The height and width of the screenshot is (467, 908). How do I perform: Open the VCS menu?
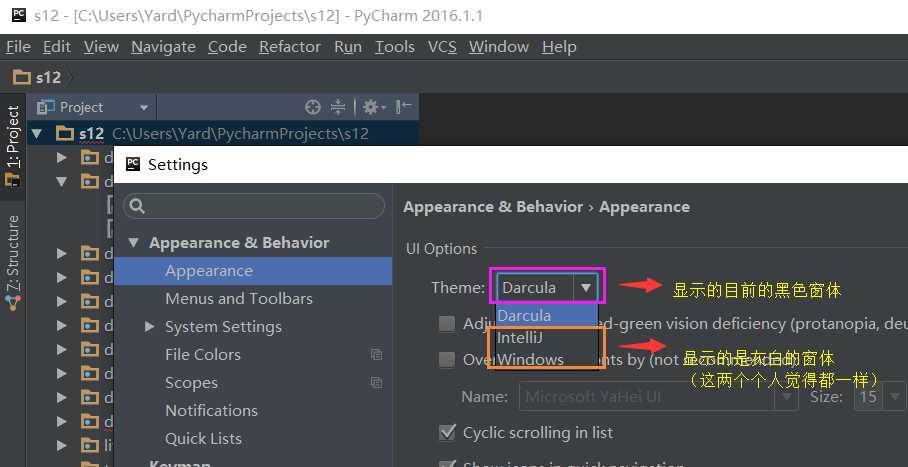tap(442, 47)
